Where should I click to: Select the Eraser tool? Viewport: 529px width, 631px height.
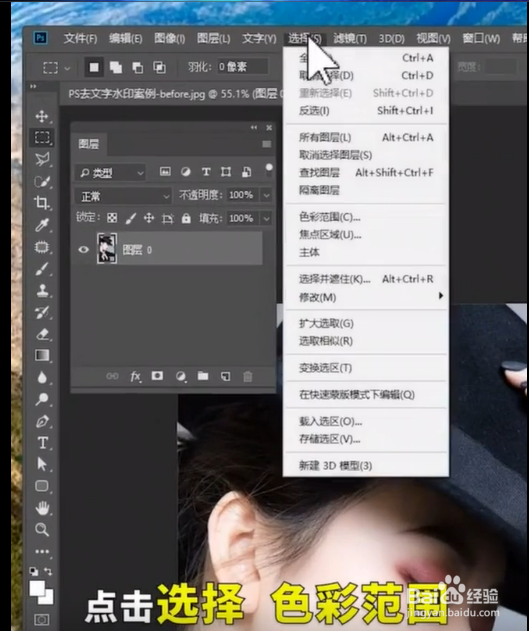[x=42, y=334]
